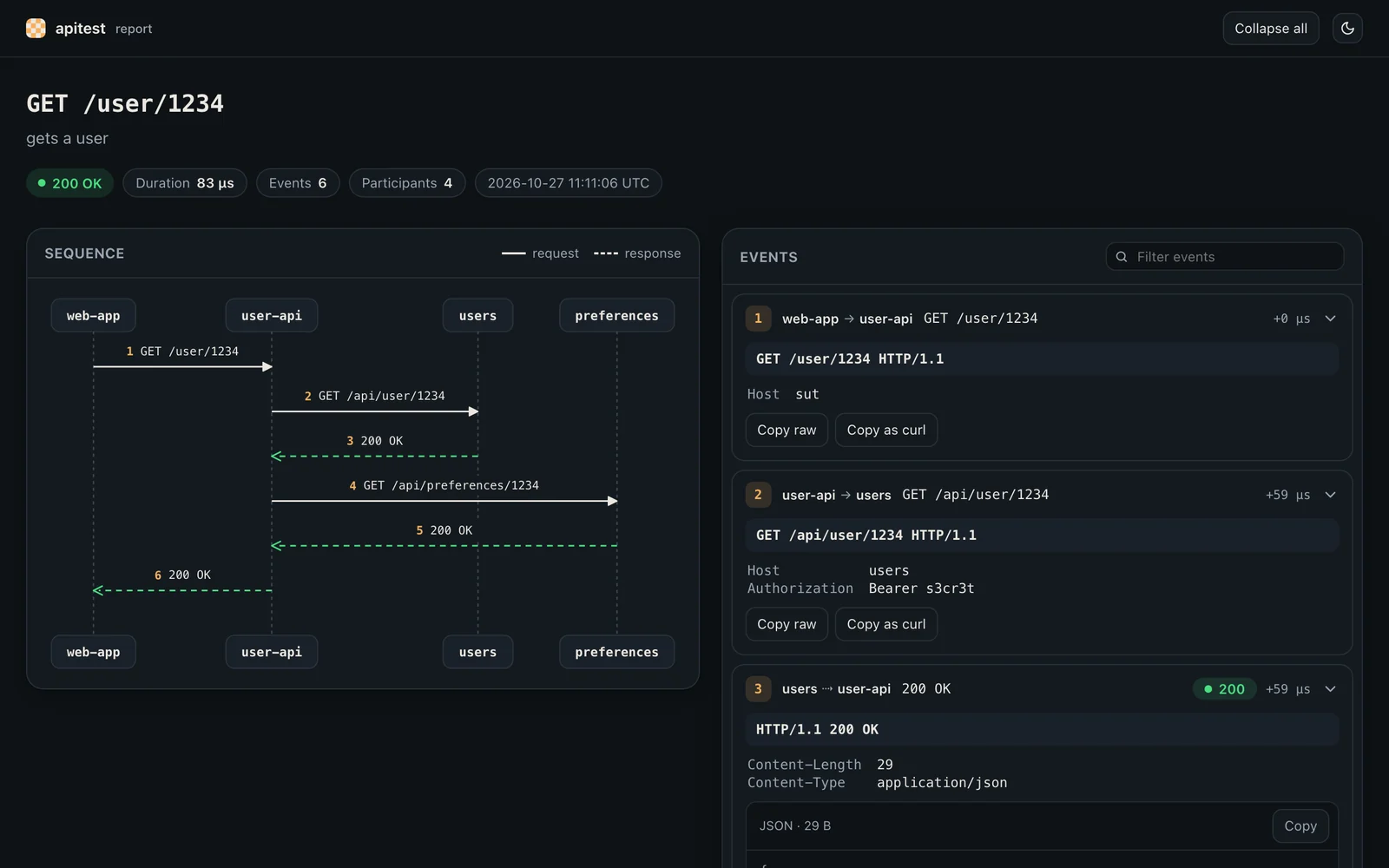Click sequence message '1 GET /user/1234'
This screenshot has height=868, width=1389.
click(x=182, y=352)
